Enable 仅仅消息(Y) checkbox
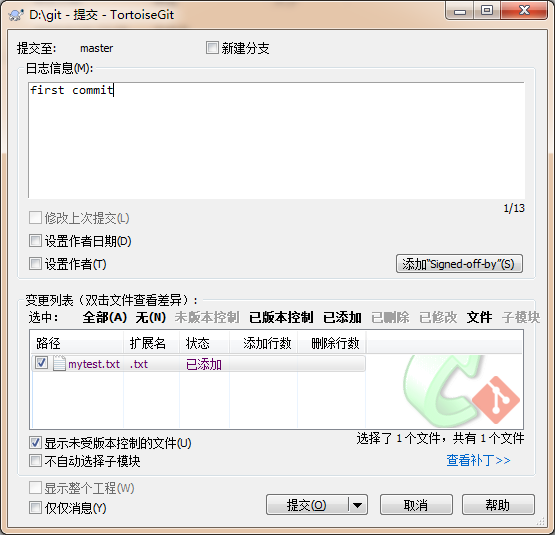555x535 pixels. point(35,508)
